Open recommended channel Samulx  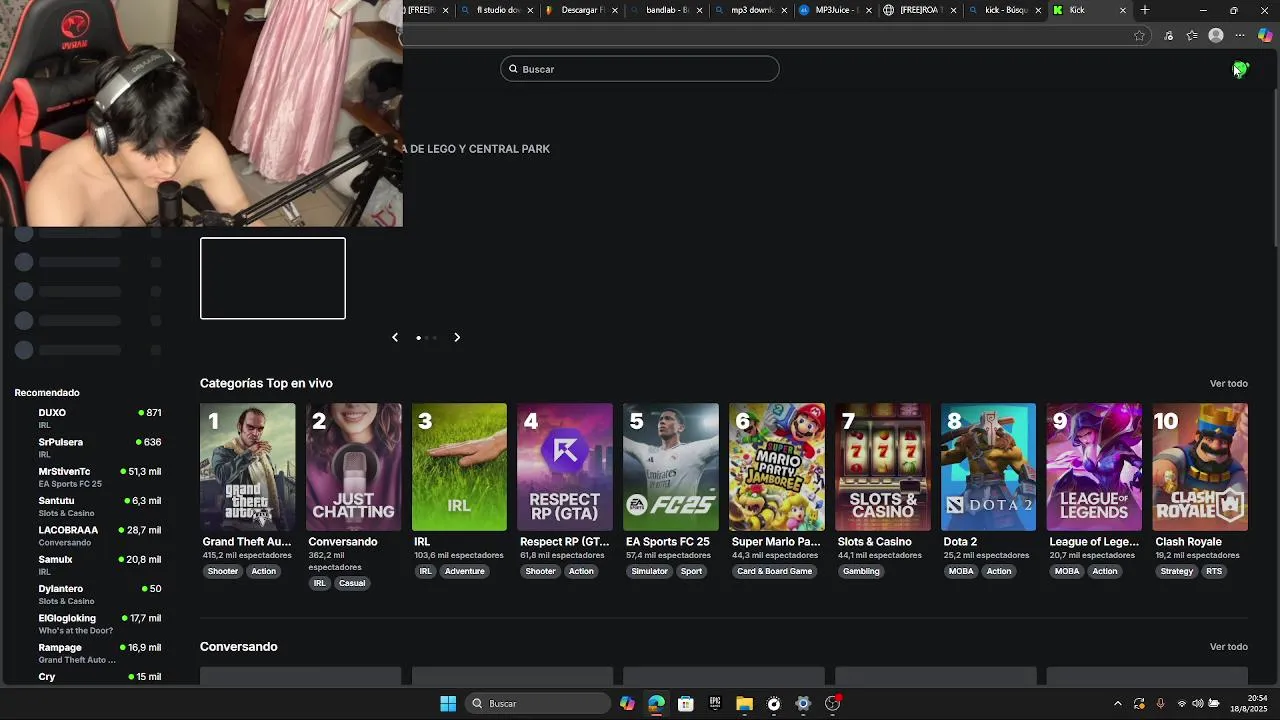tap(88, 565)
